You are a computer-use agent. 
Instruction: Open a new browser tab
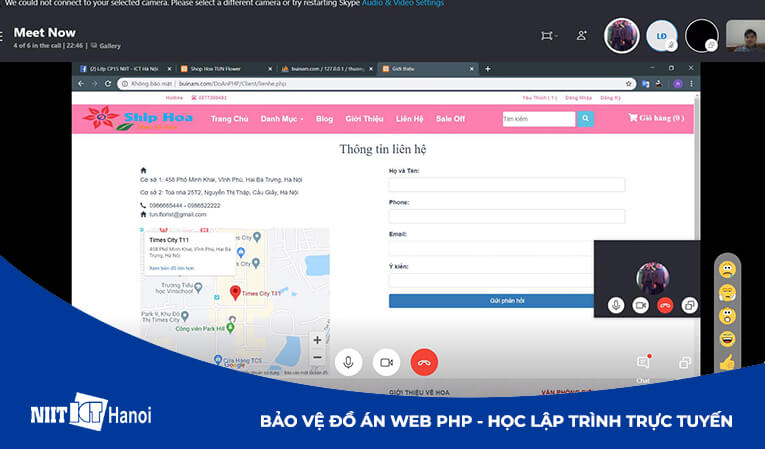point(487,69)
